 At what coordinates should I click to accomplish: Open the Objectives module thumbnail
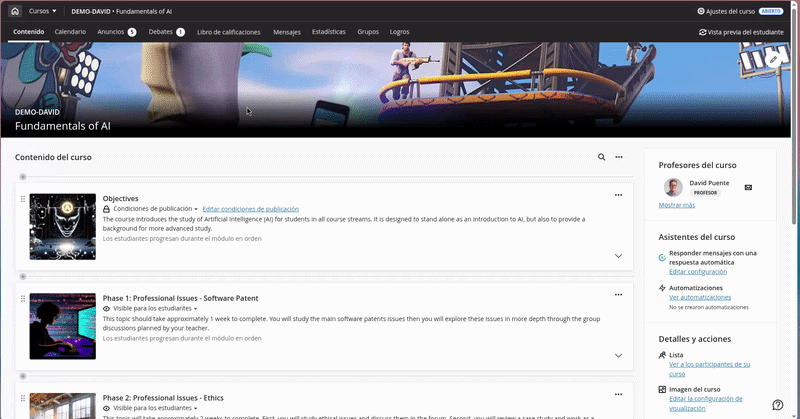pyautogui.click(x=63, y=227)
